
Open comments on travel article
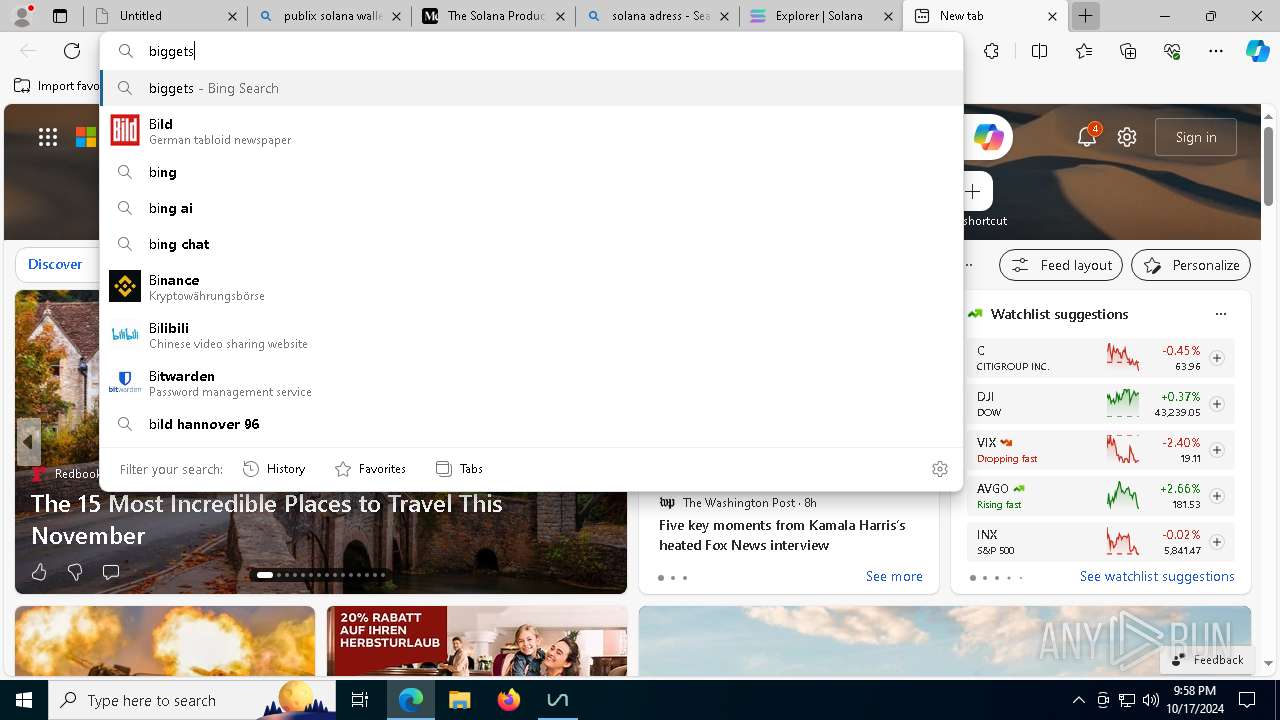coord(111,572)
